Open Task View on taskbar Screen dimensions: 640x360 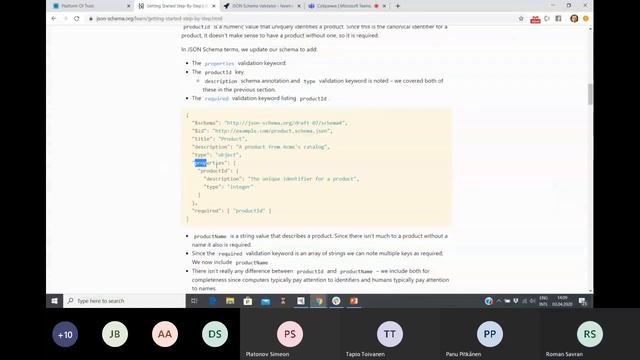click(x=194, y=301)
